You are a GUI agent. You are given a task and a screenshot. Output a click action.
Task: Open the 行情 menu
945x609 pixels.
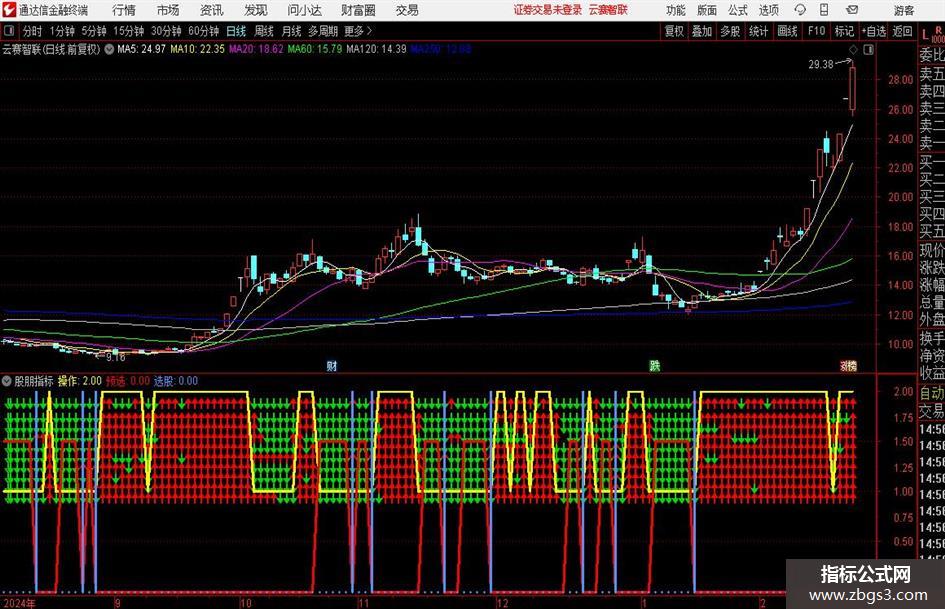click(x=124, y=10)
